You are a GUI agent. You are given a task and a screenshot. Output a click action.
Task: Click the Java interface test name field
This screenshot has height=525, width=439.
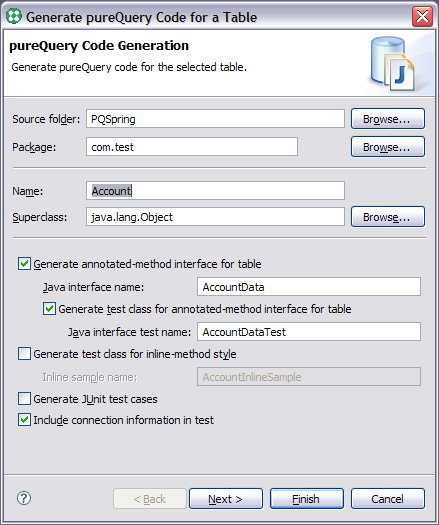[x=309, y=331]
